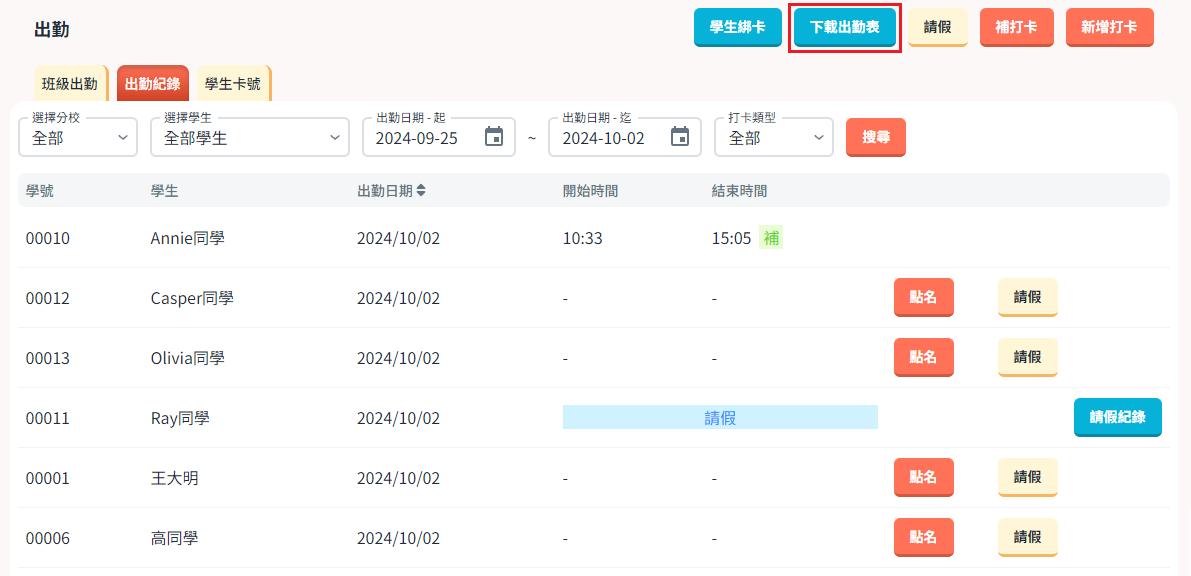Click the 搜尋 search button
Image resolution: width=1191 pixels, height=576 pixels.
click(876, 138)
